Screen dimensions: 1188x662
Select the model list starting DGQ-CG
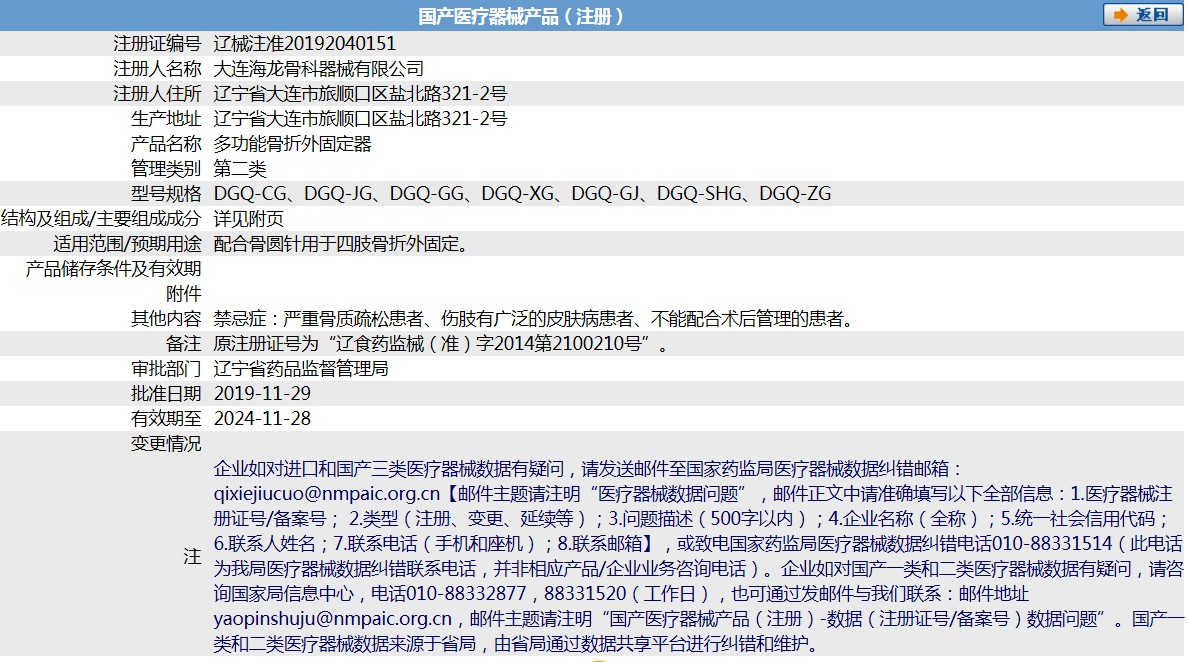click(522, 194)
